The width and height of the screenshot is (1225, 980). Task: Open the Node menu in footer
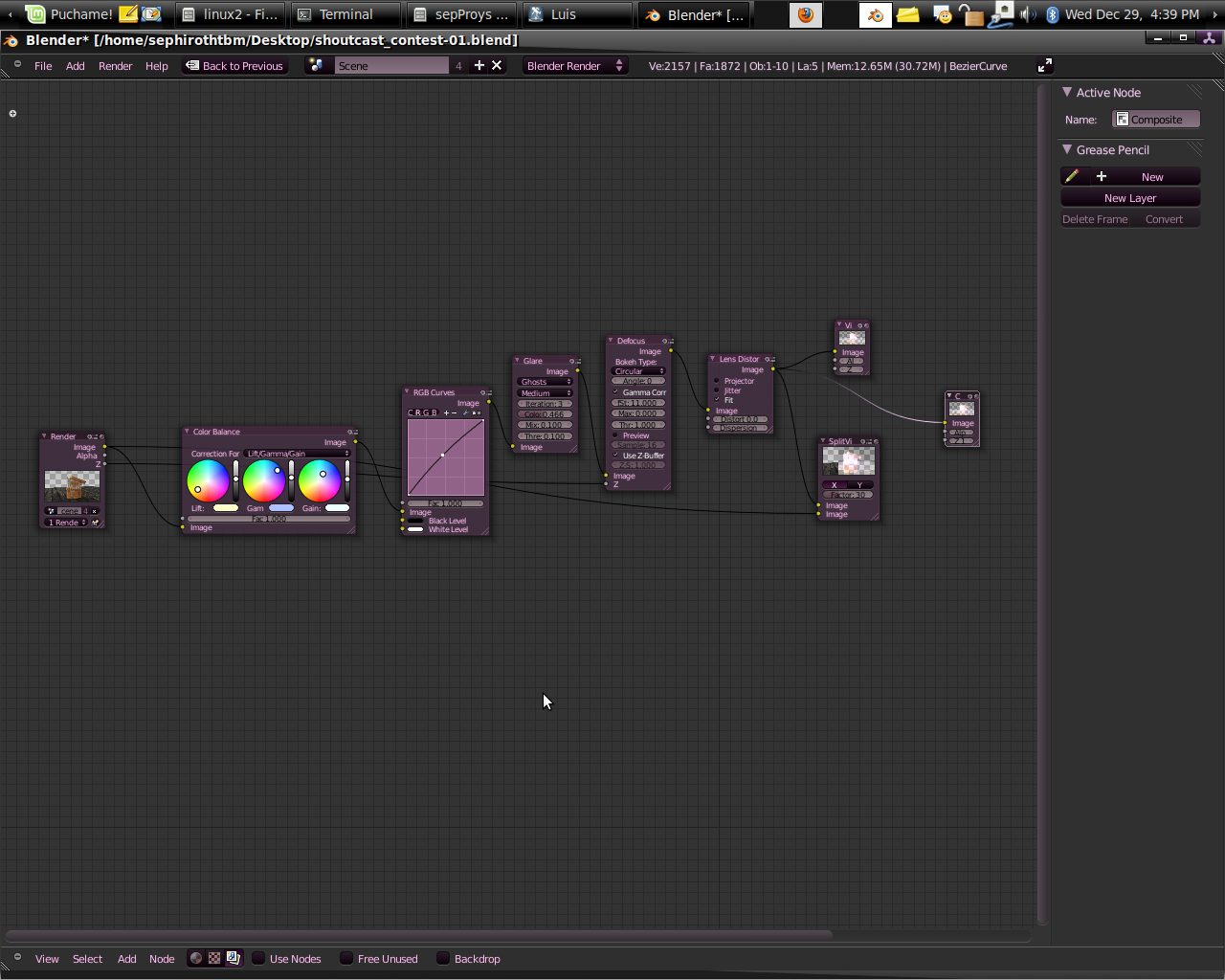[x=162, y=958]
